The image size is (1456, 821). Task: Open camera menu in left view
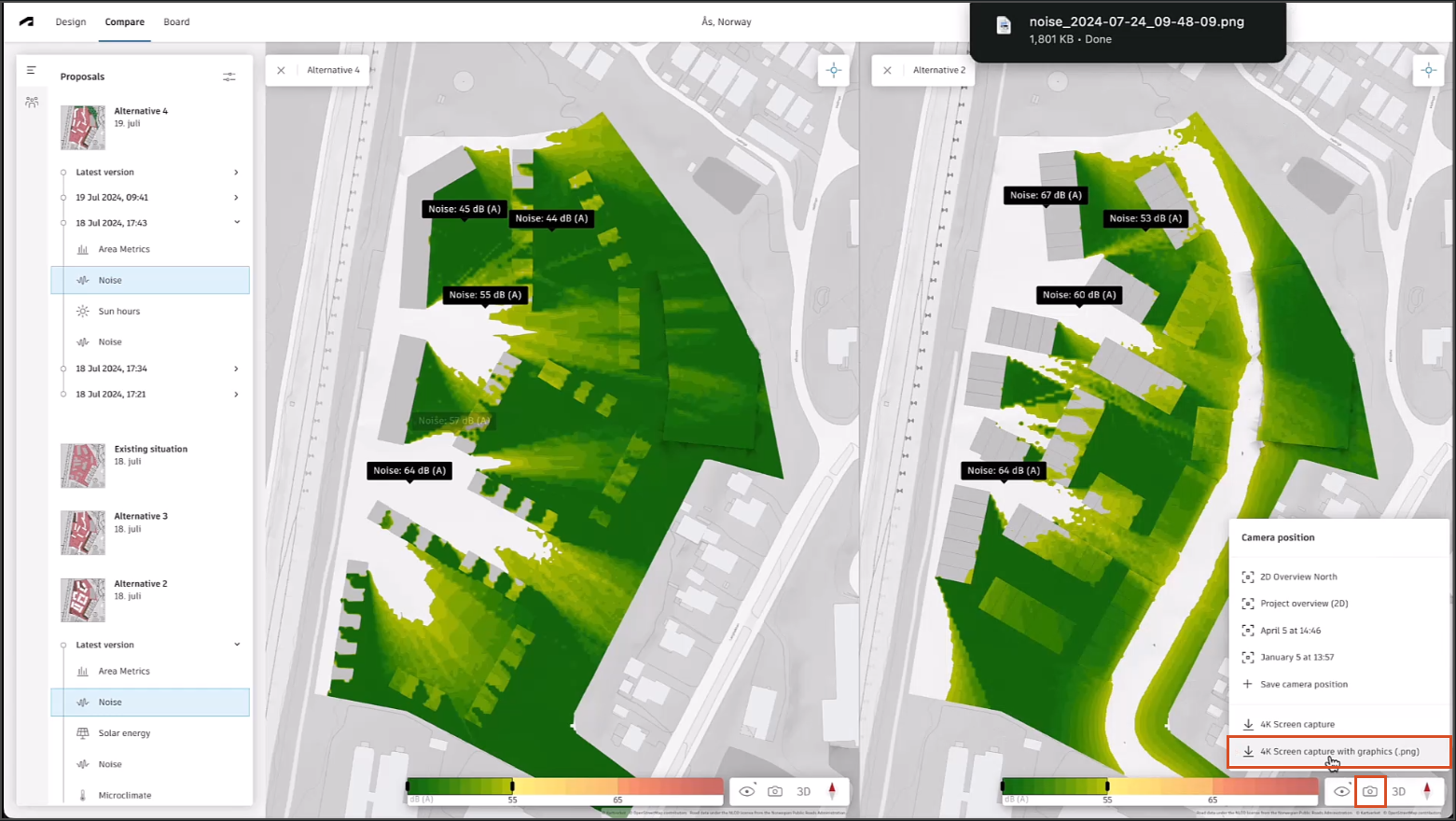click(775, 791)
